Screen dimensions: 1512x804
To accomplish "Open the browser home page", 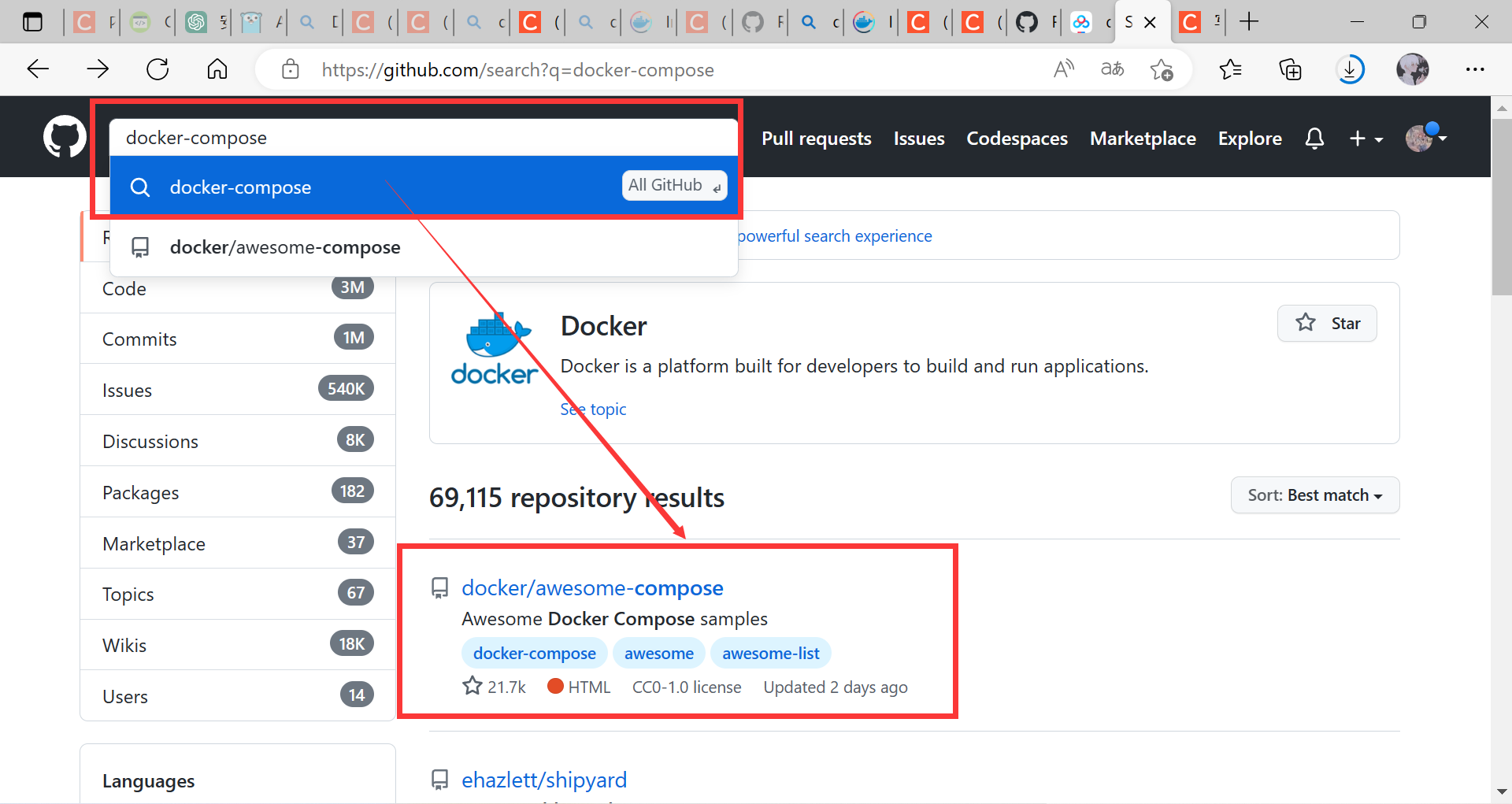I will point(217,69).
